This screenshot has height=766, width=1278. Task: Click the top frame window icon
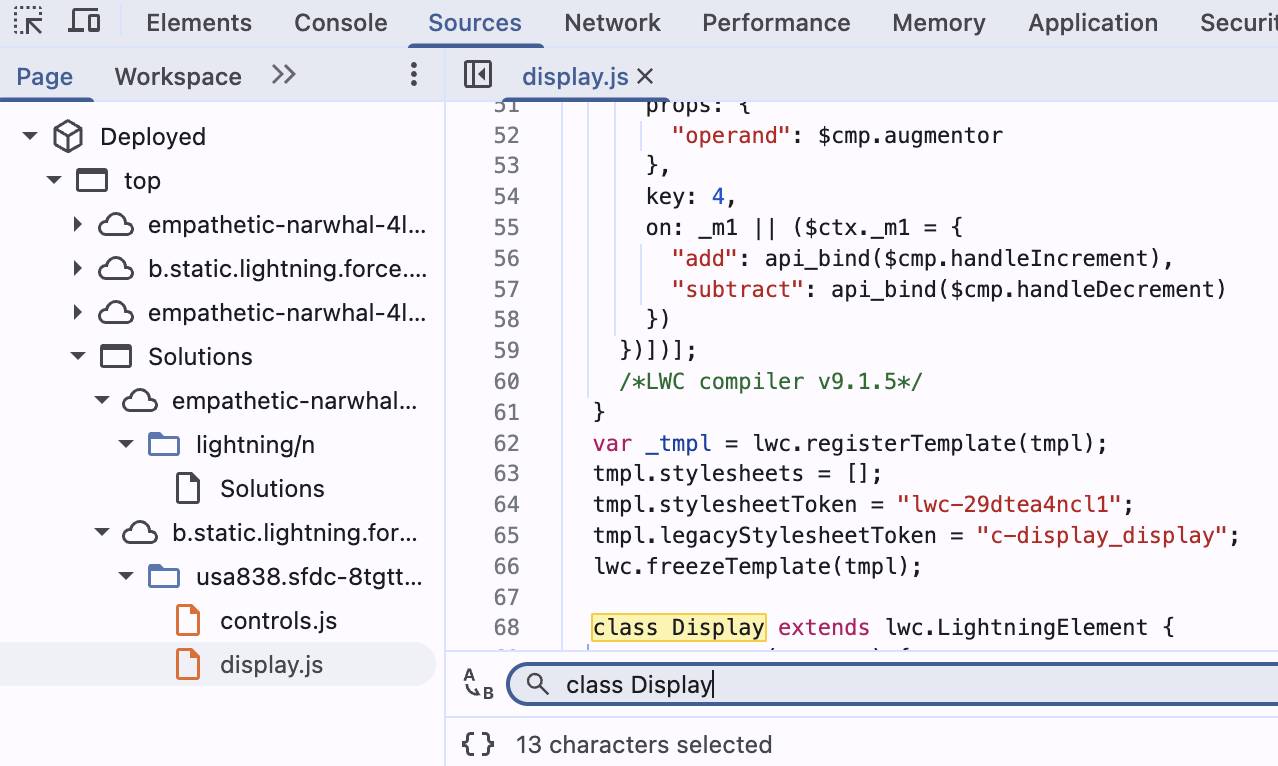pyautogui.click(x=92, y=180)
